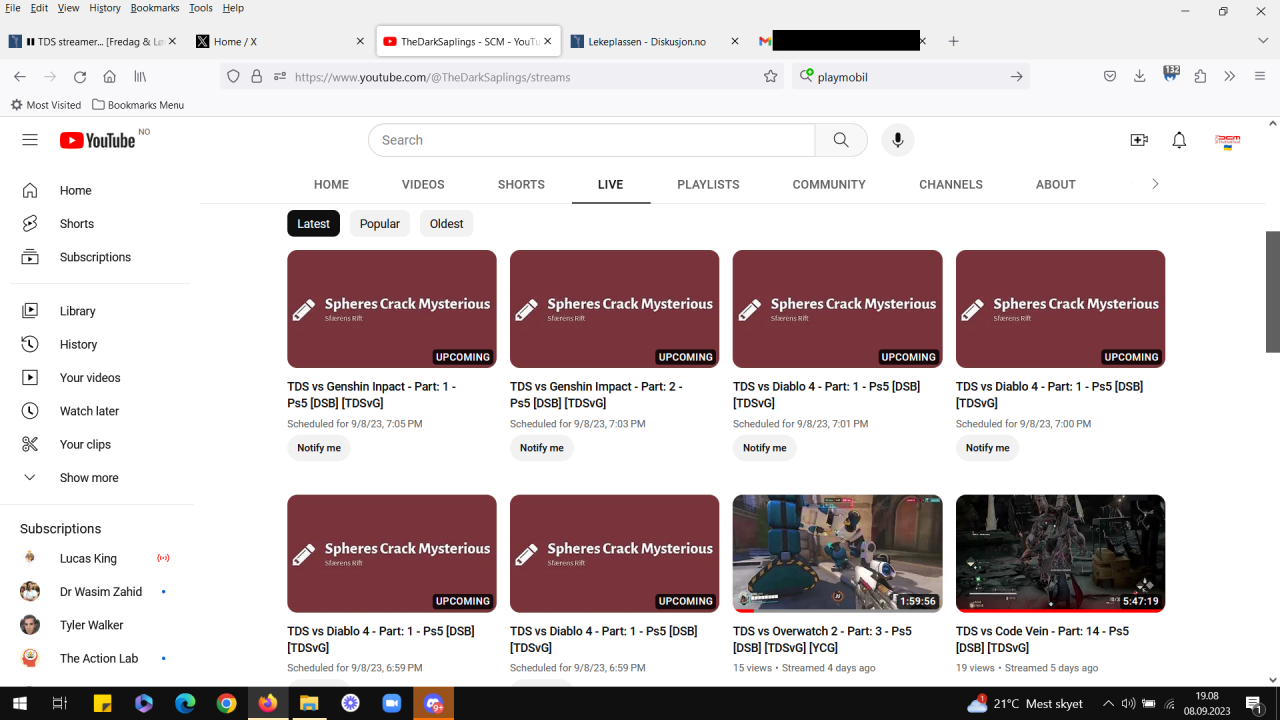Bookmark page with the star icon

tap(770, 77)
